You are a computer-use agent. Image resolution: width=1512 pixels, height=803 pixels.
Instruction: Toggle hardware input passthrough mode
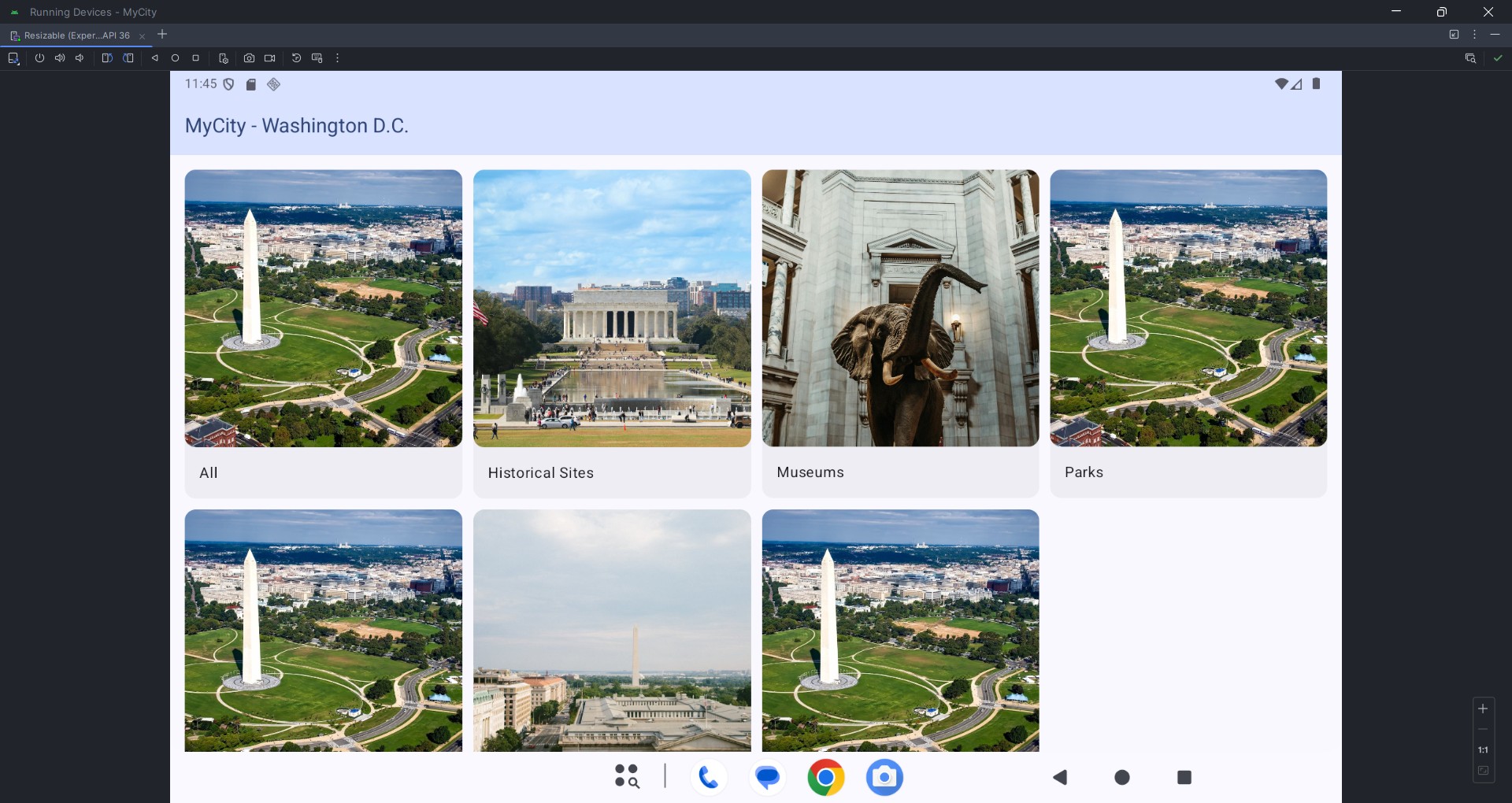317,57
